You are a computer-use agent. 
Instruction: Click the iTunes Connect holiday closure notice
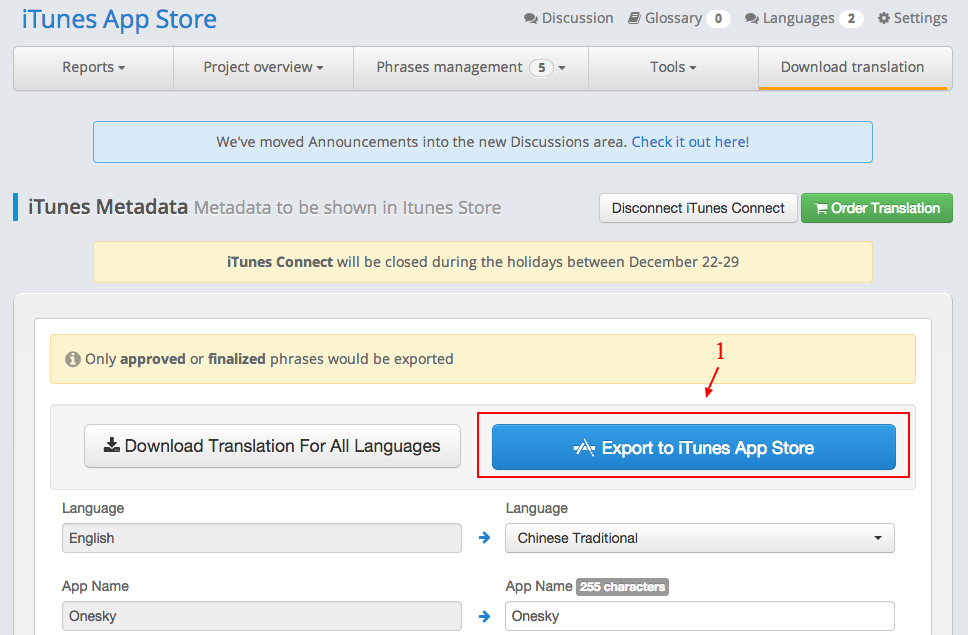pos(483,262)
